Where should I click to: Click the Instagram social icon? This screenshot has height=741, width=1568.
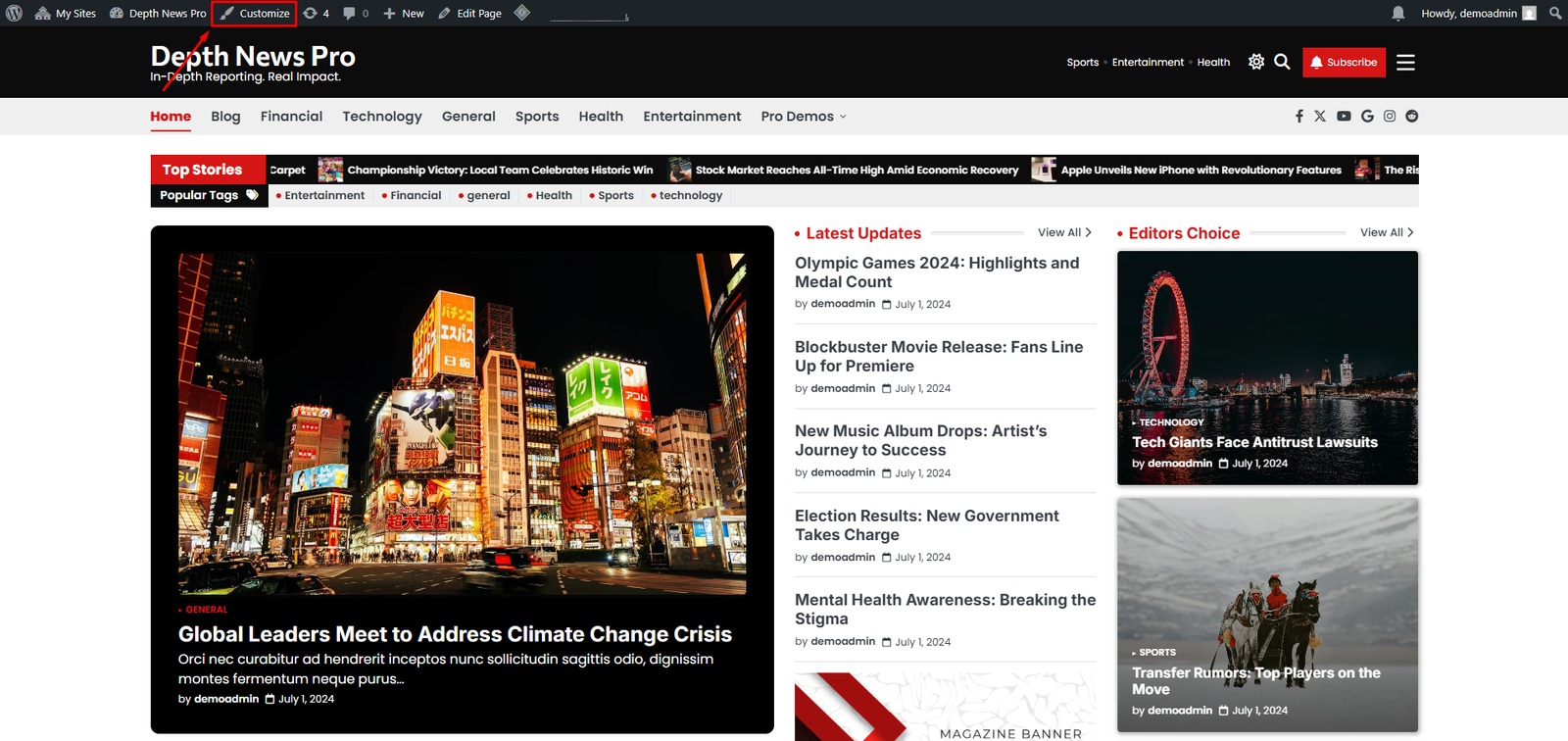1390,116
